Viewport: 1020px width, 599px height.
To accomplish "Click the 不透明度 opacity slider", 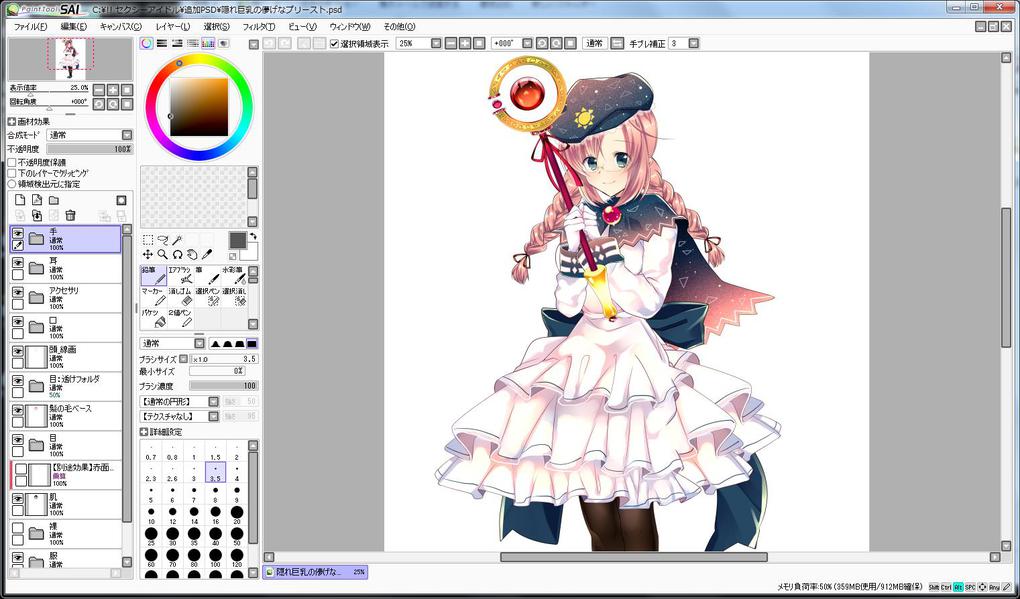I will coord(90,150).
